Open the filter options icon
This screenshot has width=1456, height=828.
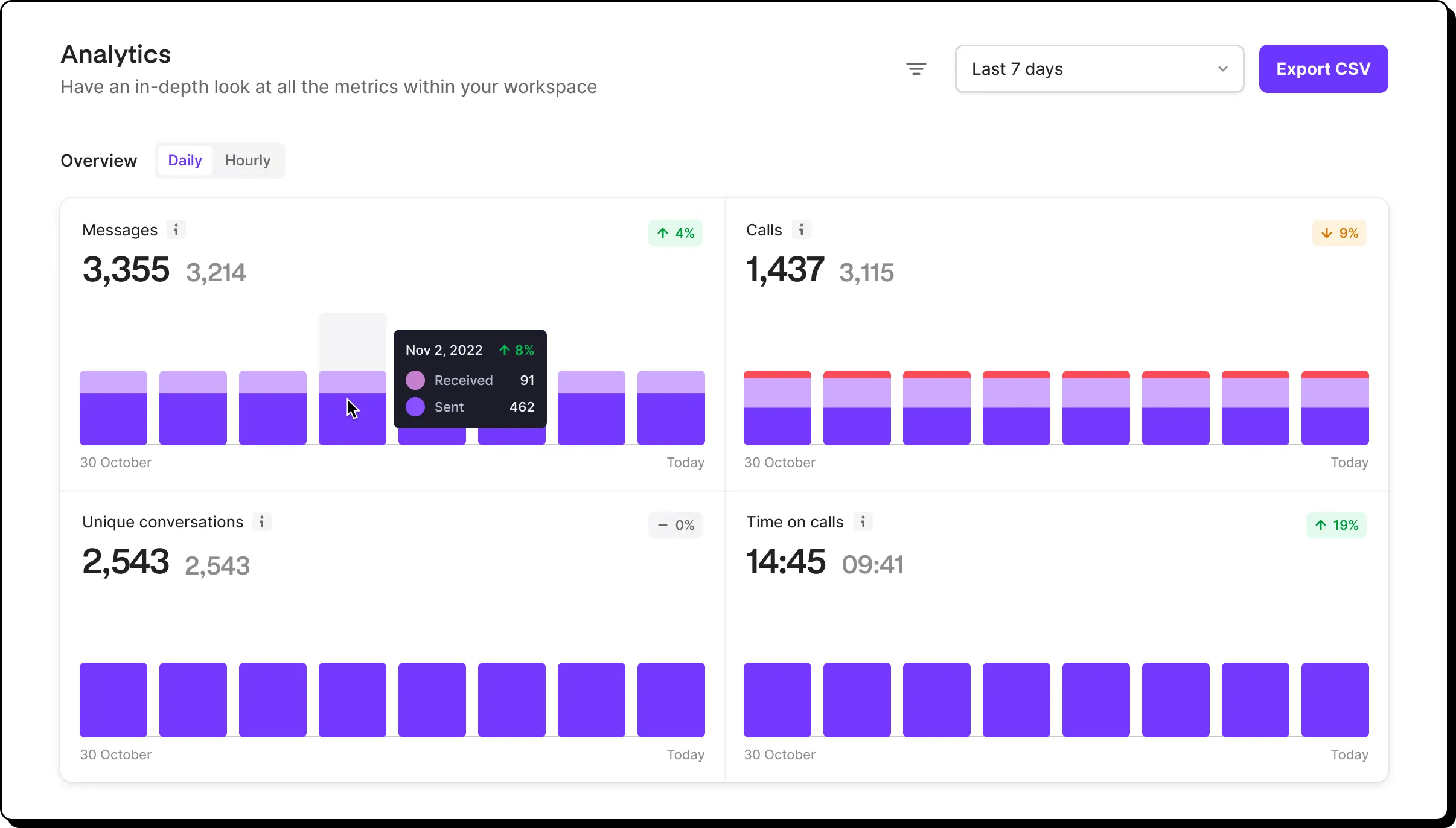(x=916, y=69)
